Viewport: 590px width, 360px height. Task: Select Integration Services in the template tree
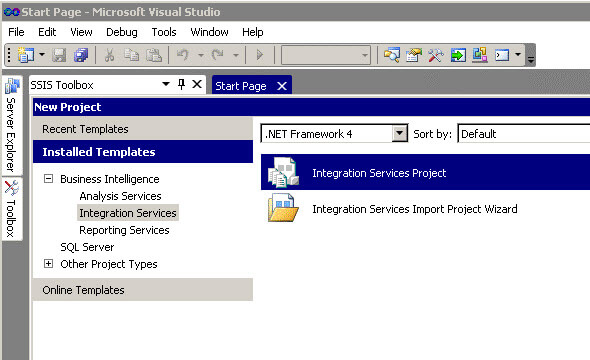click(x=128, y=213)
